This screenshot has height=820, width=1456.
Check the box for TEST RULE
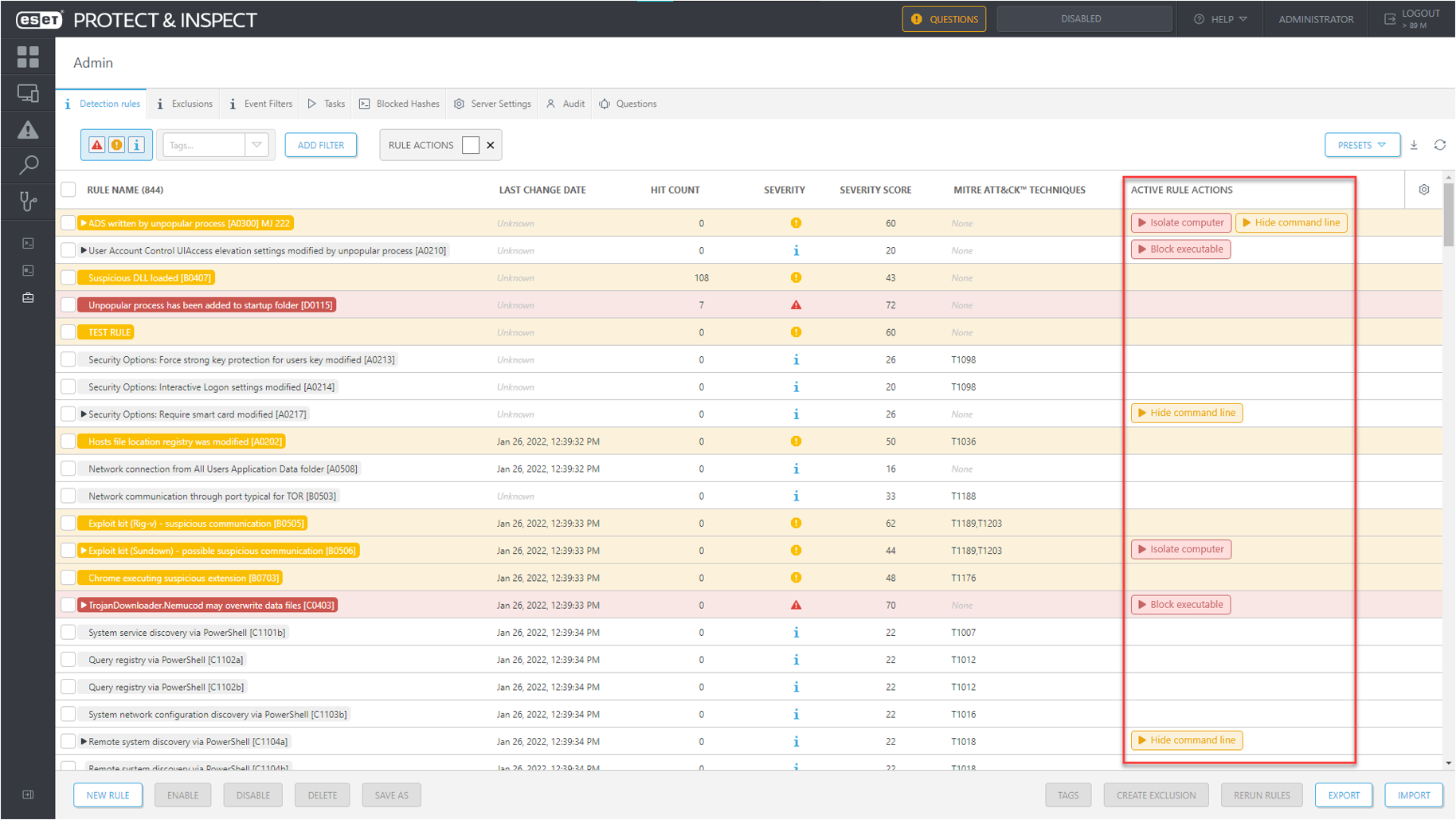point(68,332)
